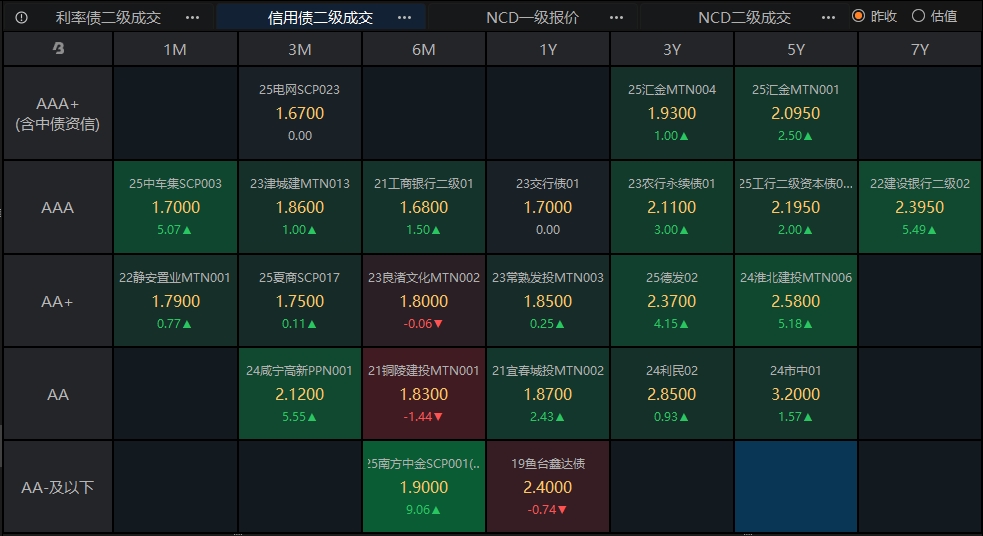The height and width of the screenshot is (536, 983).
Task: Click the 7Y column header
Action: tap(920, 49)
